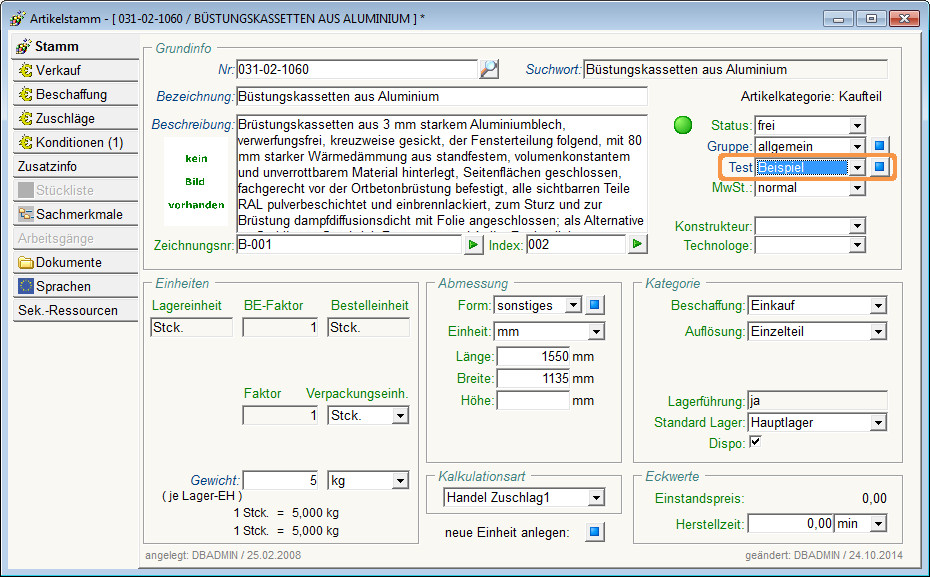Image resolution: width=930 pixels, height=577 pixels.
Task: Click the 'Artikelkategorie: Kaufteil' text
Action: [811, 97]
